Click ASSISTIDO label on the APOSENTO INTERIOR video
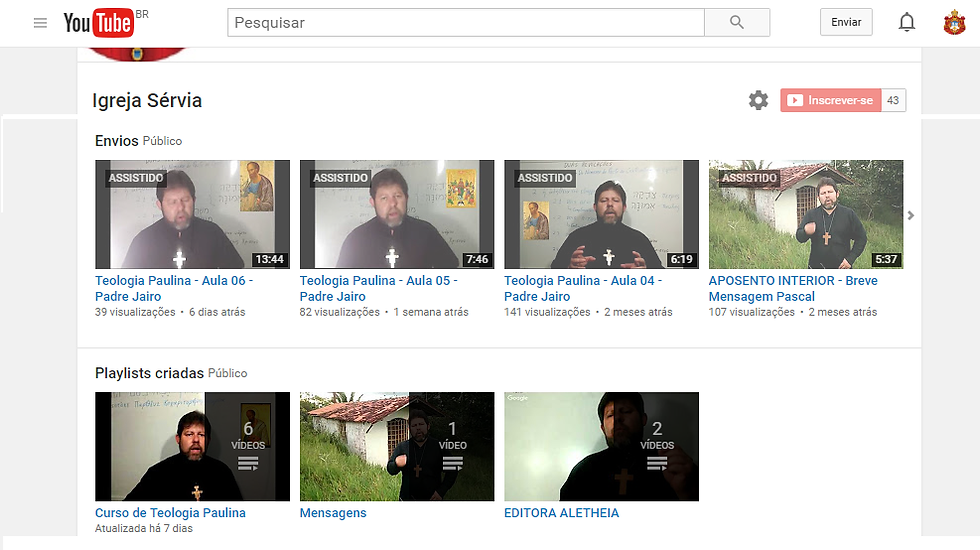980x550 pixels. (749, 178)
